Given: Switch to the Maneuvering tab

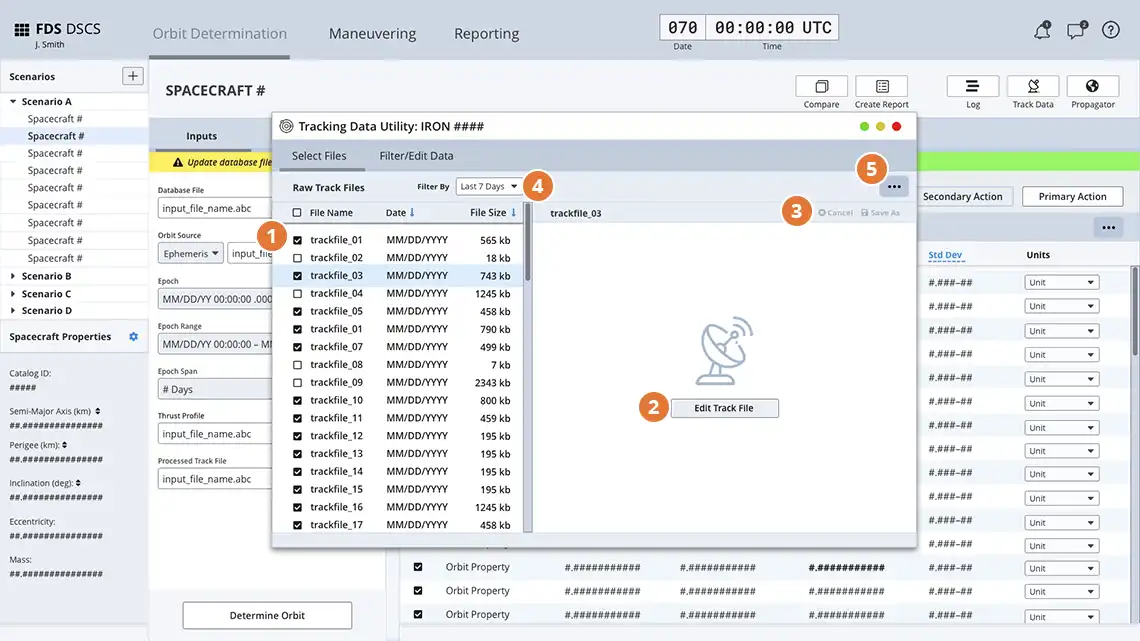Looking at the screenshot, I should pos(372,33).
